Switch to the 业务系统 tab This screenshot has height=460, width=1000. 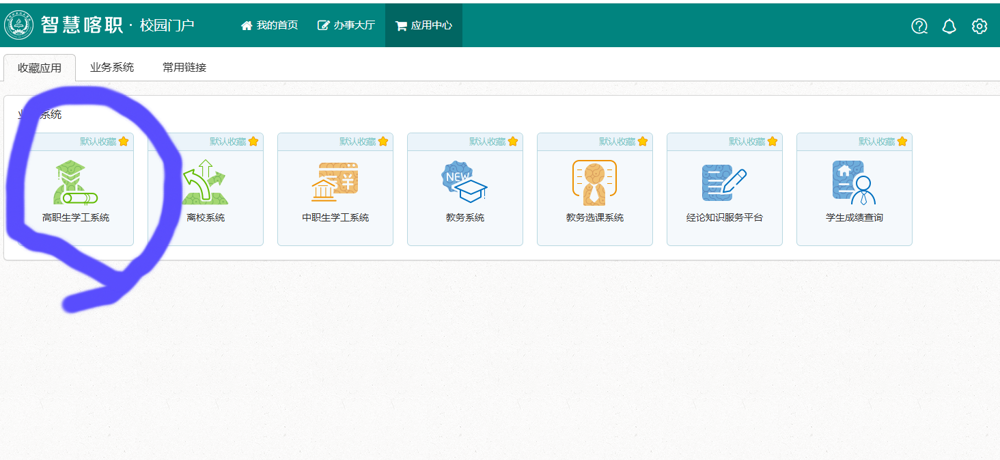click(x=112, y=68)
